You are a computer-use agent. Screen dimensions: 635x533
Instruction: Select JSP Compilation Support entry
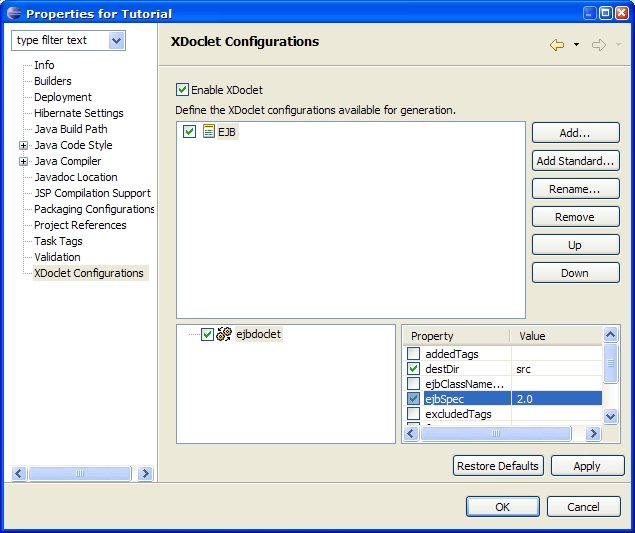click(x=92, y=193)
